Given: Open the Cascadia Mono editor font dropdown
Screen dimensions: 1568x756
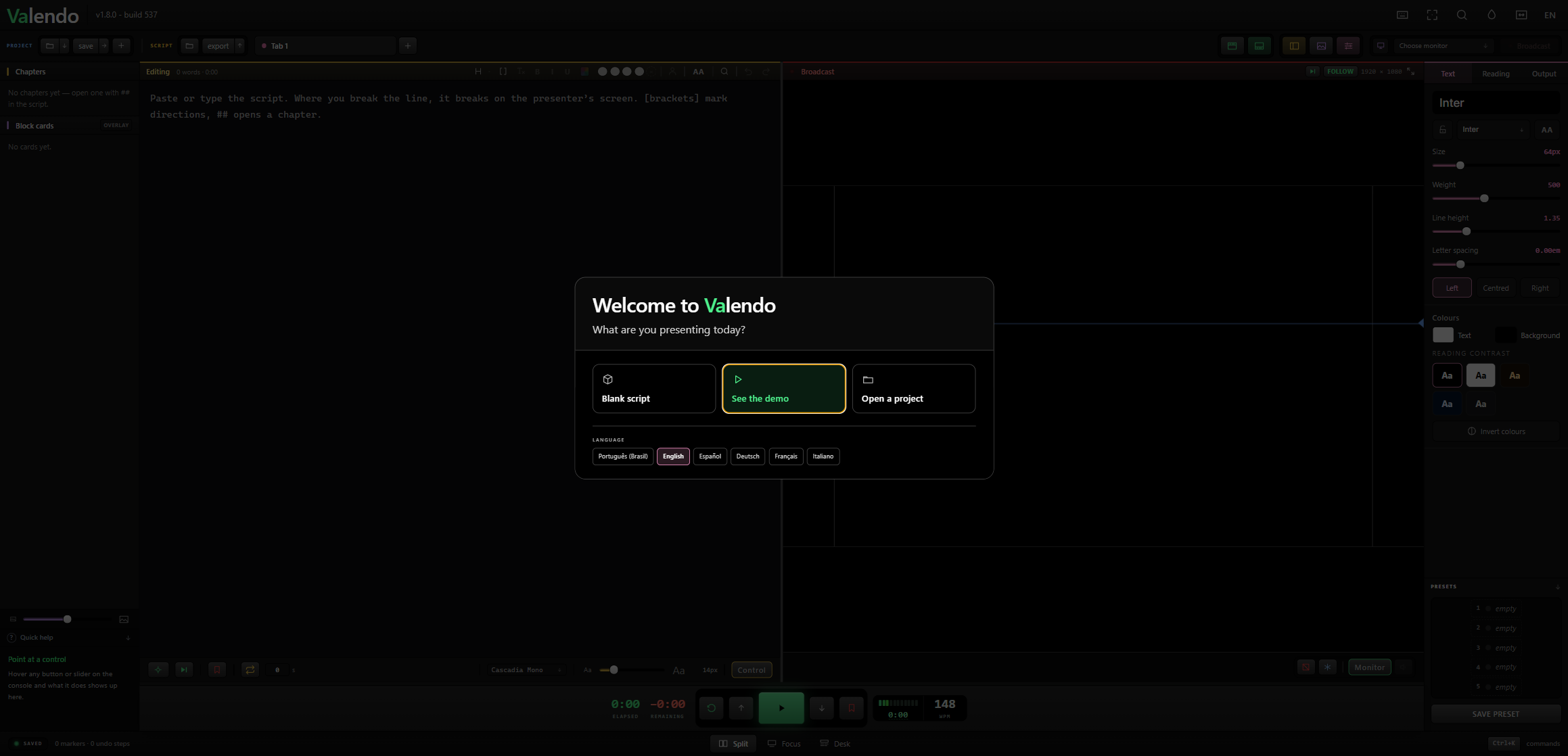Looking at the screenshot, I should pos(526,670).
